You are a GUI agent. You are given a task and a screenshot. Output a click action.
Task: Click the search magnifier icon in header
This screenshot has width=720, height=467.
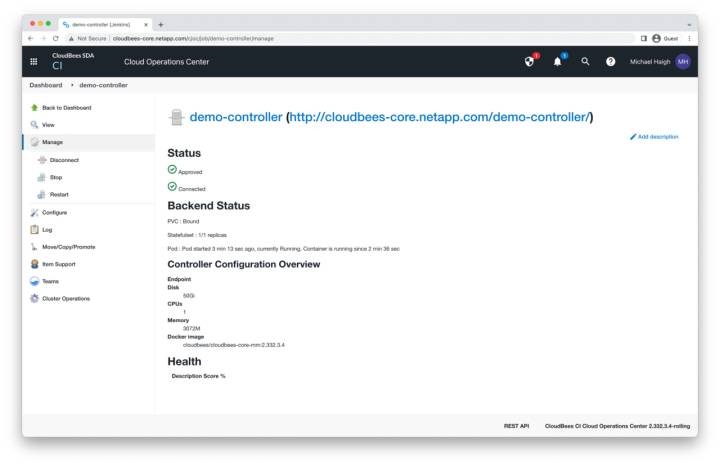coord(585,61)
